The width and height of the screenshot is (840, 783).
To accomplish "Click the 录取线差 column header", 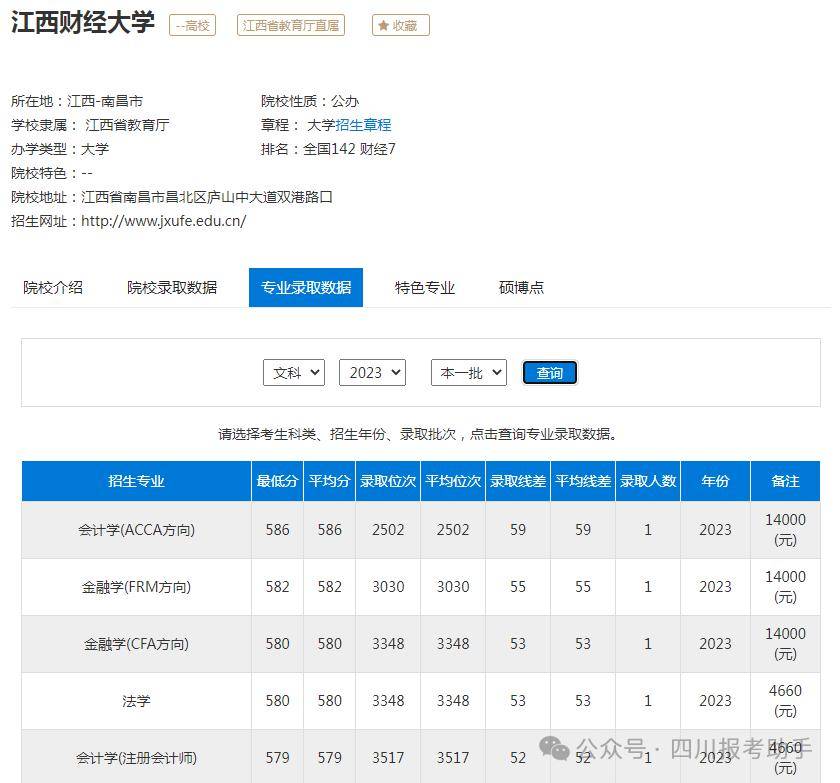I will point(518,481).
